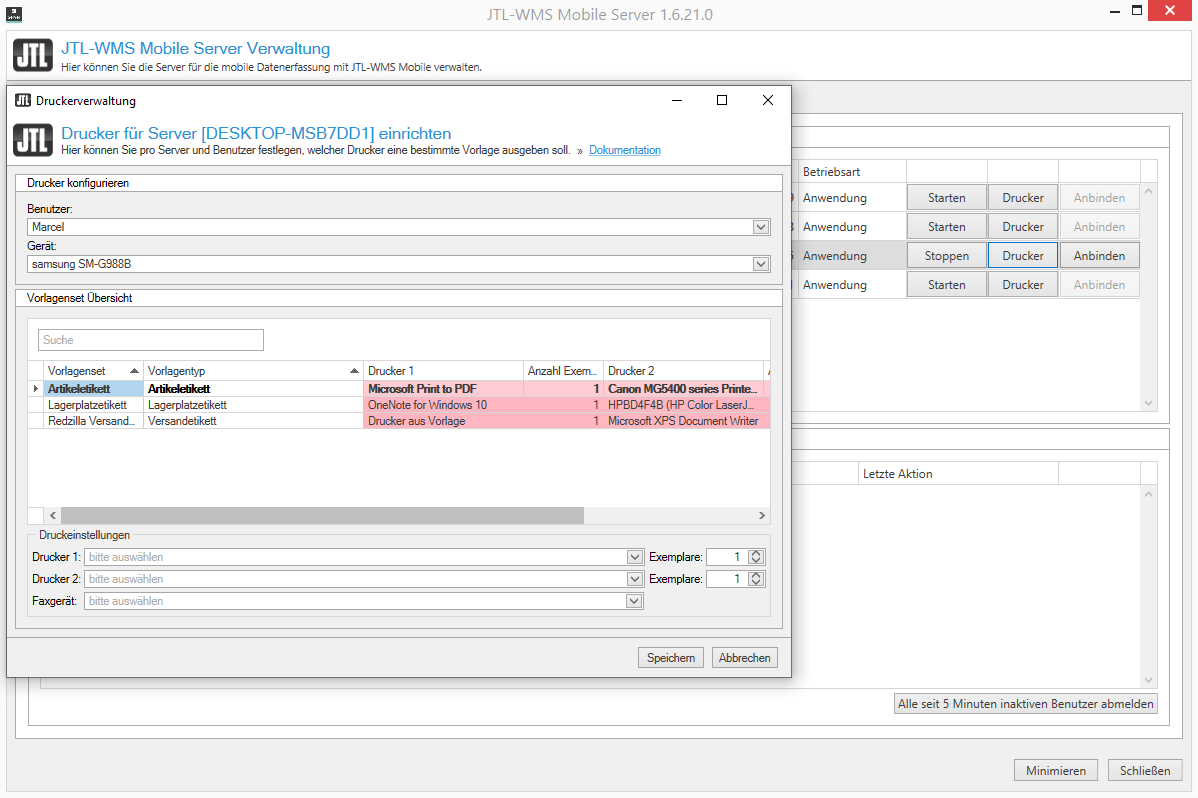Screen dimensions: 1198x798
Task: Click the left arrow of the horizontal scrollbar
Action: tap(53, 515)
